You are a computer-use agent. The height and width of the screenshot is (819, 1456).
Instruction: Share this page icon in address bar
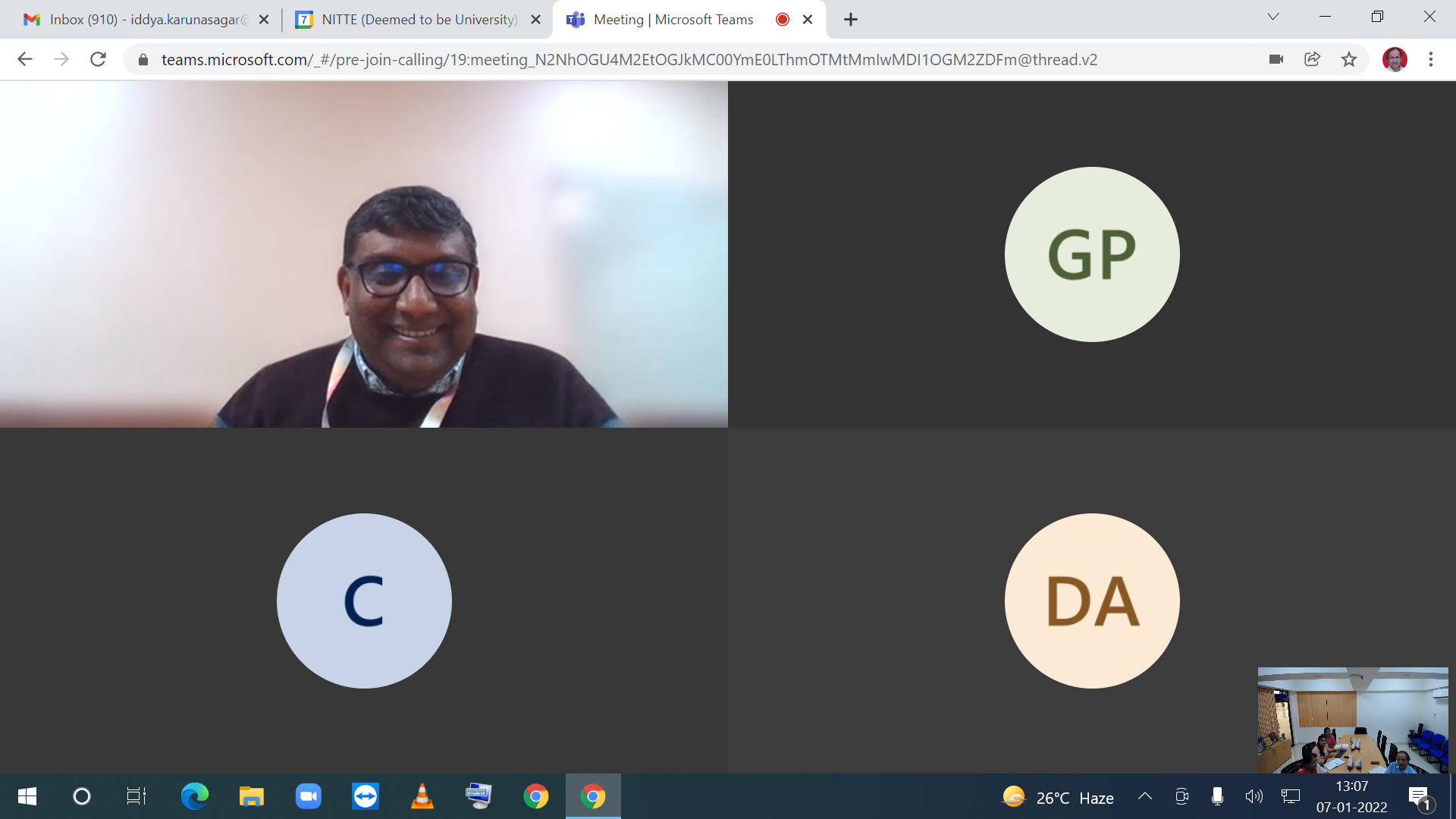point(1313,59)
